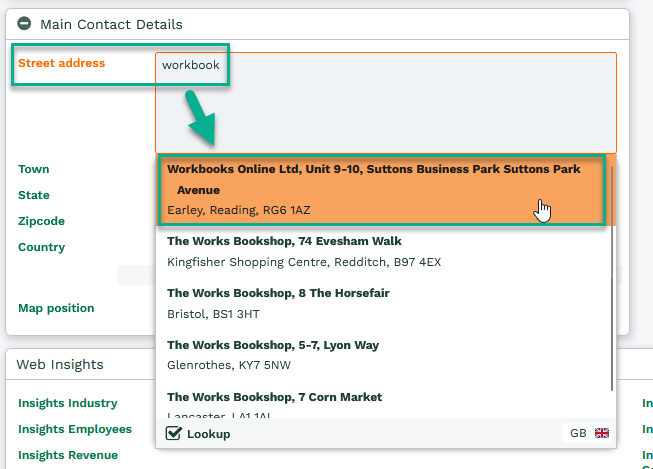Image resolution: width=653 pixels, height=469 pixels.
Task: Click the Town field label
Action: pyautogui.click(x=34, y=169)
